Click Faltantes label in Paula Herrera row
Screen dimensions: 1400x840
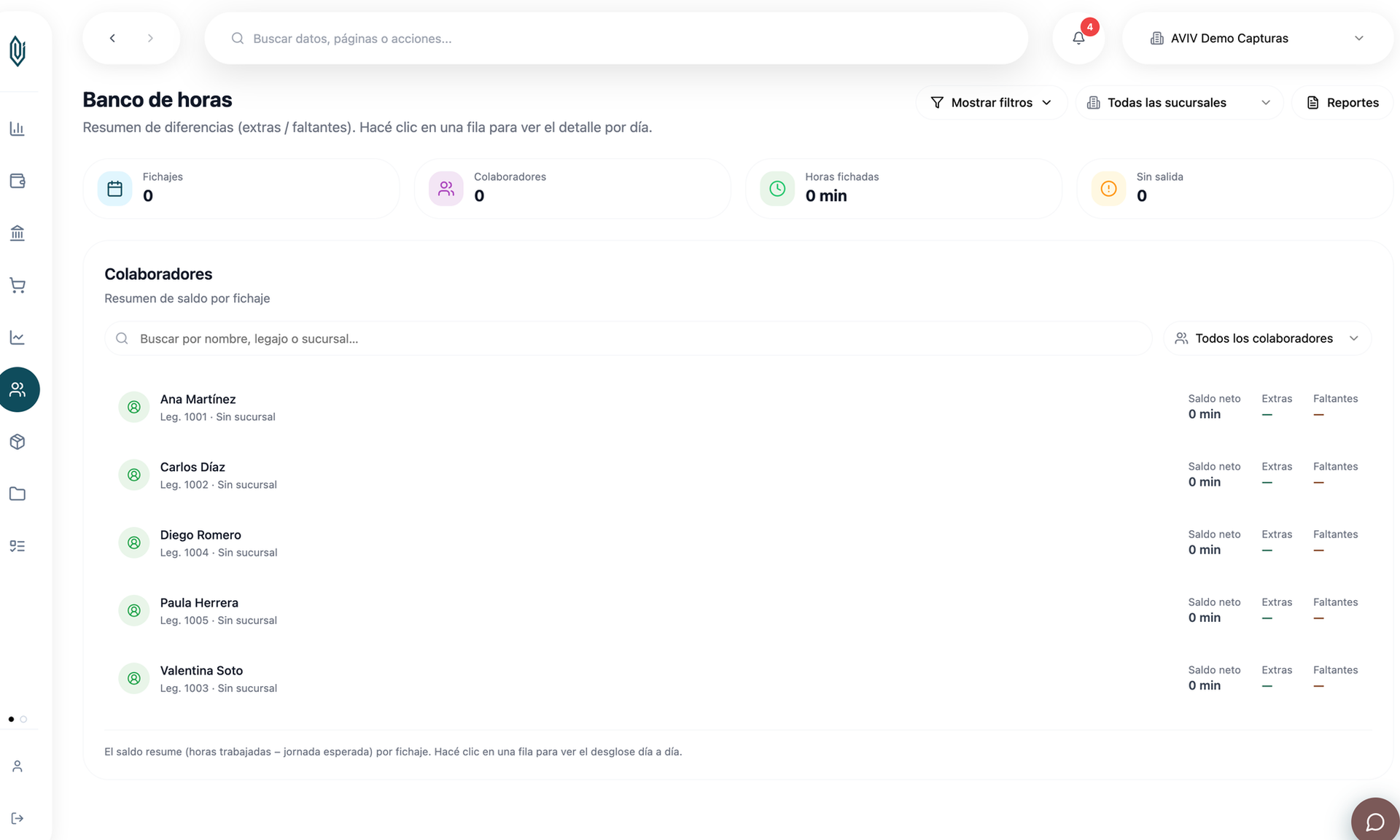[x=1335, y=602]
